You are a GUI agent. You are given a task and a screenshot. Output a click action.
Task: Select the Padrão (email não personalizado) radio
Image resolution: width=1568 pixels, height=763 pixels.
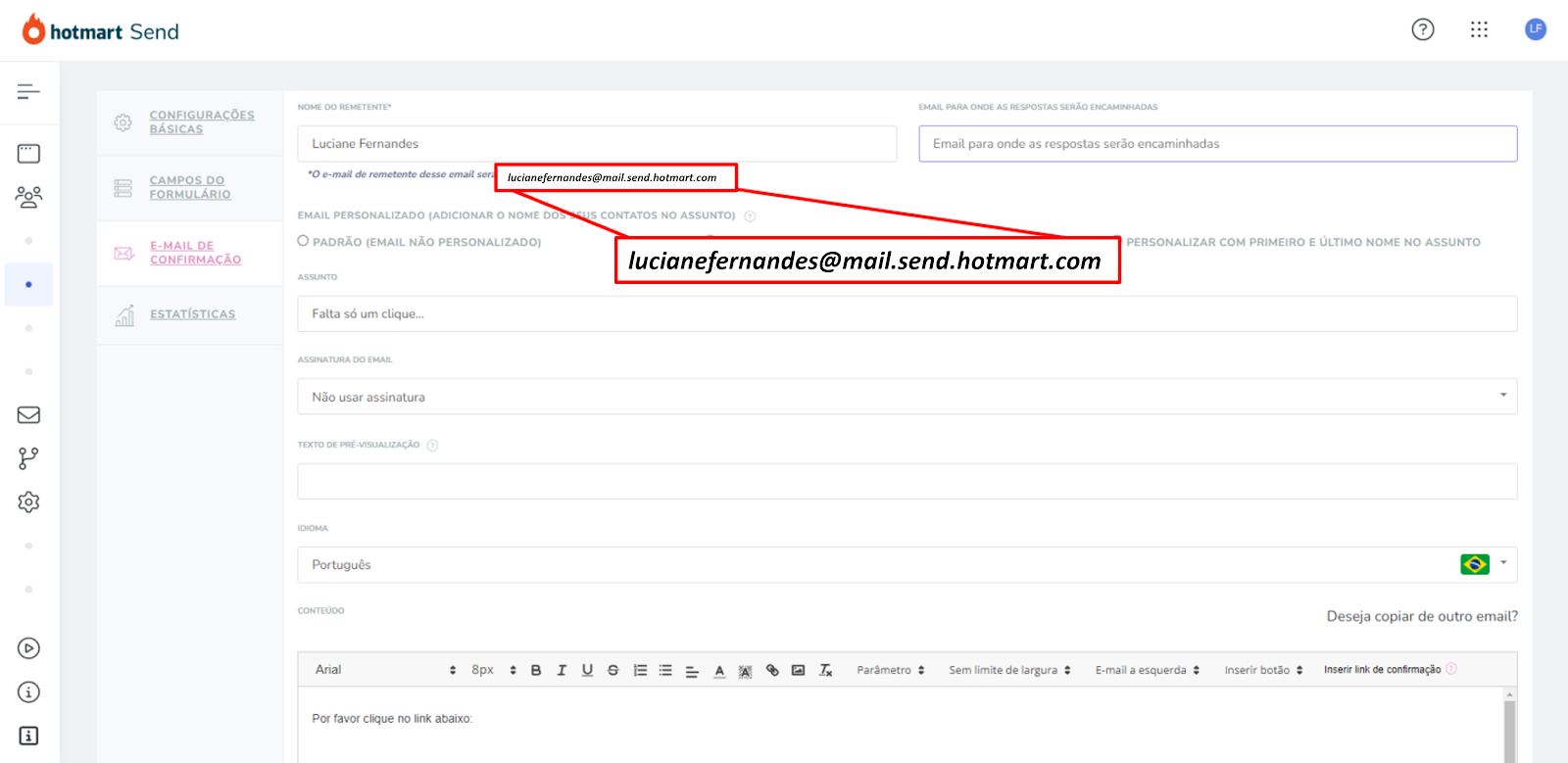pos(304,241)
